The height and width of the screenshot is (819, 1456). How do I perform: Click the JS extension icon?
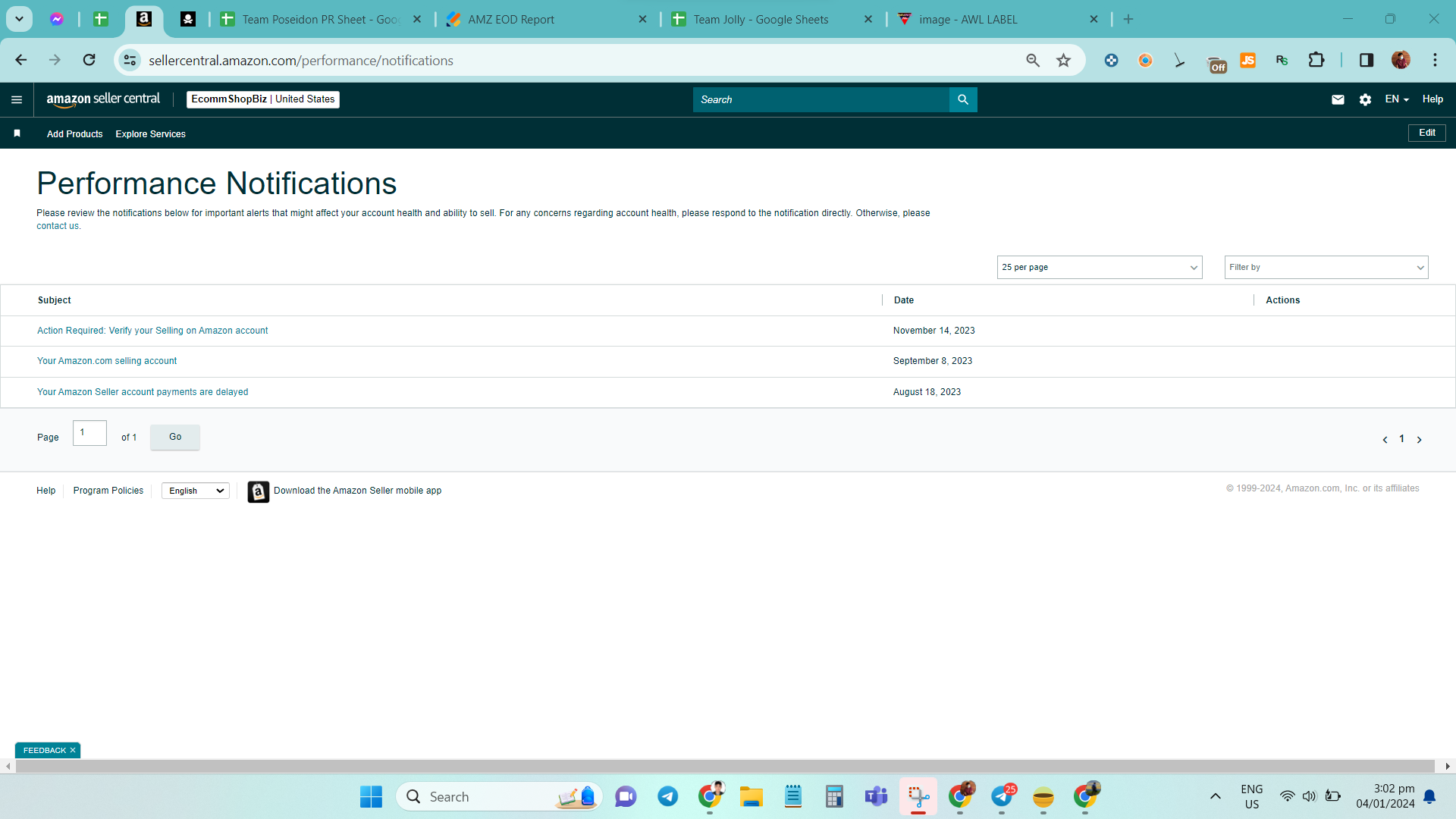[1247, 60]
